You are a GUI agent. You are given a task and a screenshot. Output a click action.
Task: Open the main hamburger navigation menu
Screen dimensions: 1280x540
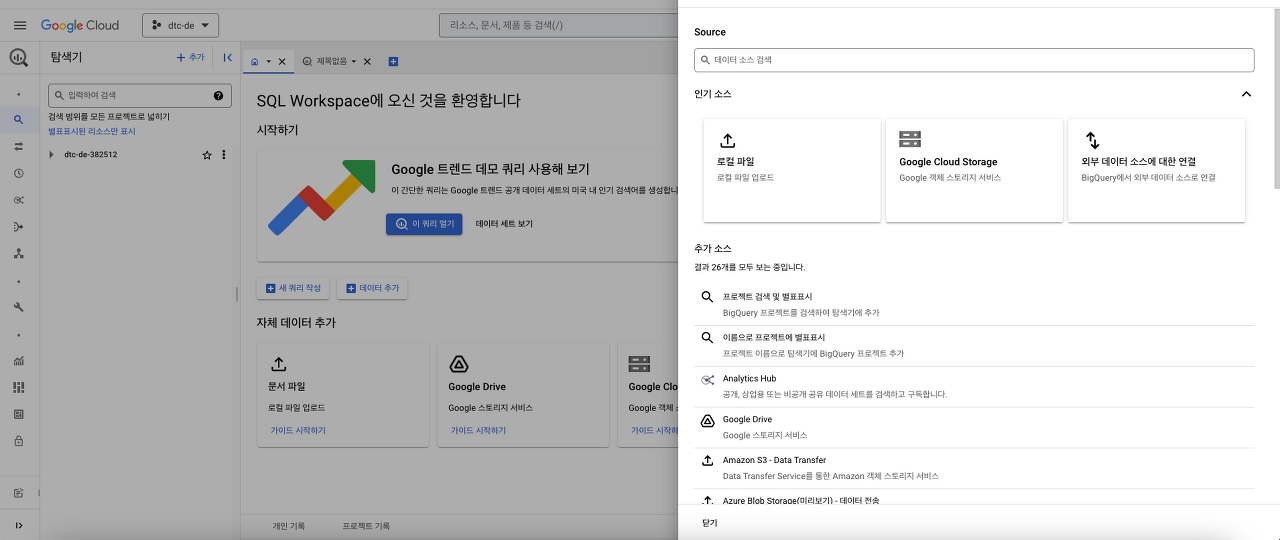(x=20, y=25)
